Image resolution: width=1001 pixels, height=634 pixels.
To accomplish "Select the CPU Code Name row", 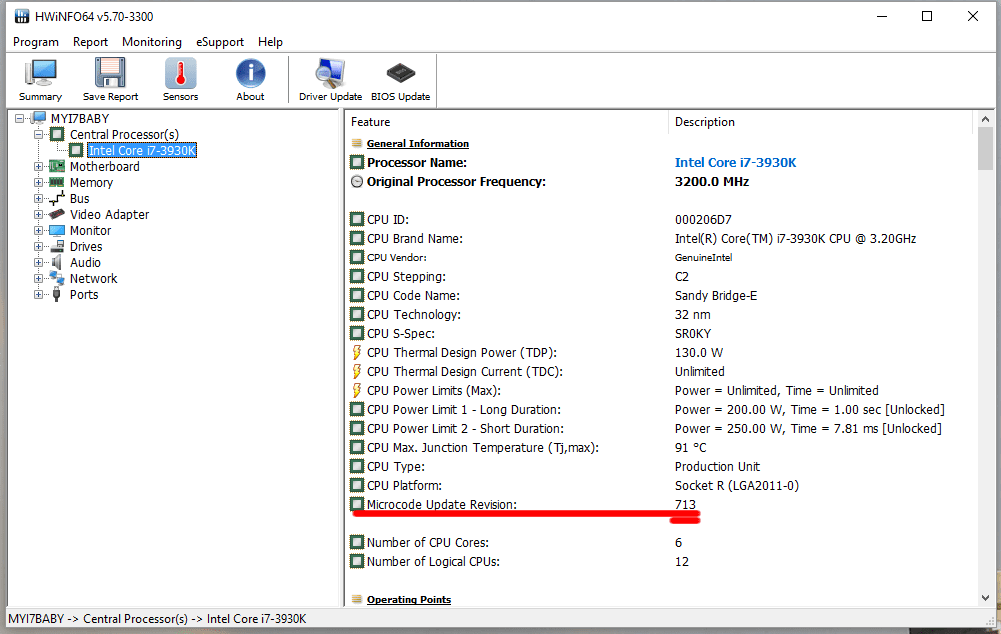I will [x=661, y=296].
